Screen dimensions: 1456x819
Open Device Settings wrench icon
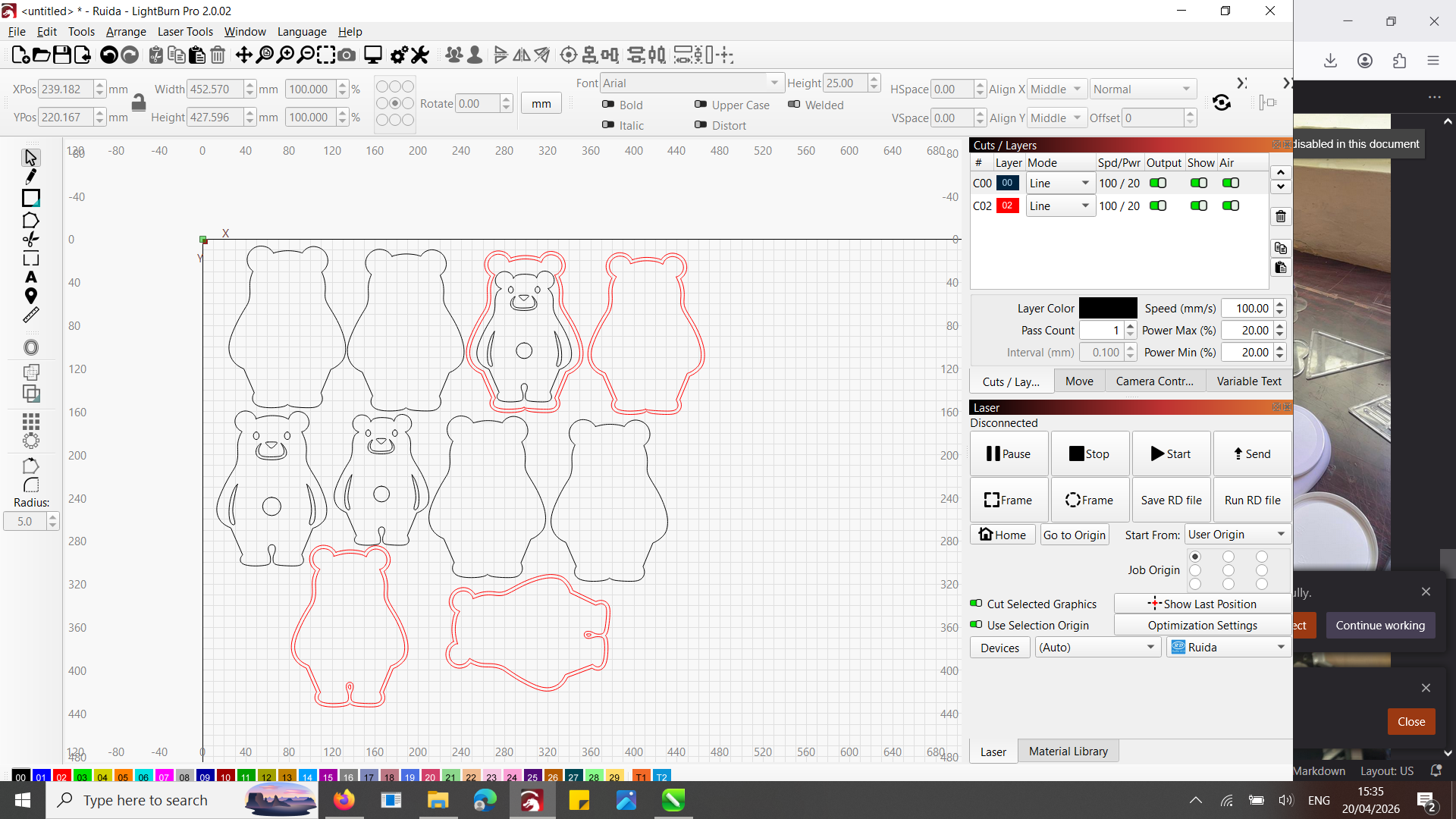pyautogui.click(x=419, y=55)
